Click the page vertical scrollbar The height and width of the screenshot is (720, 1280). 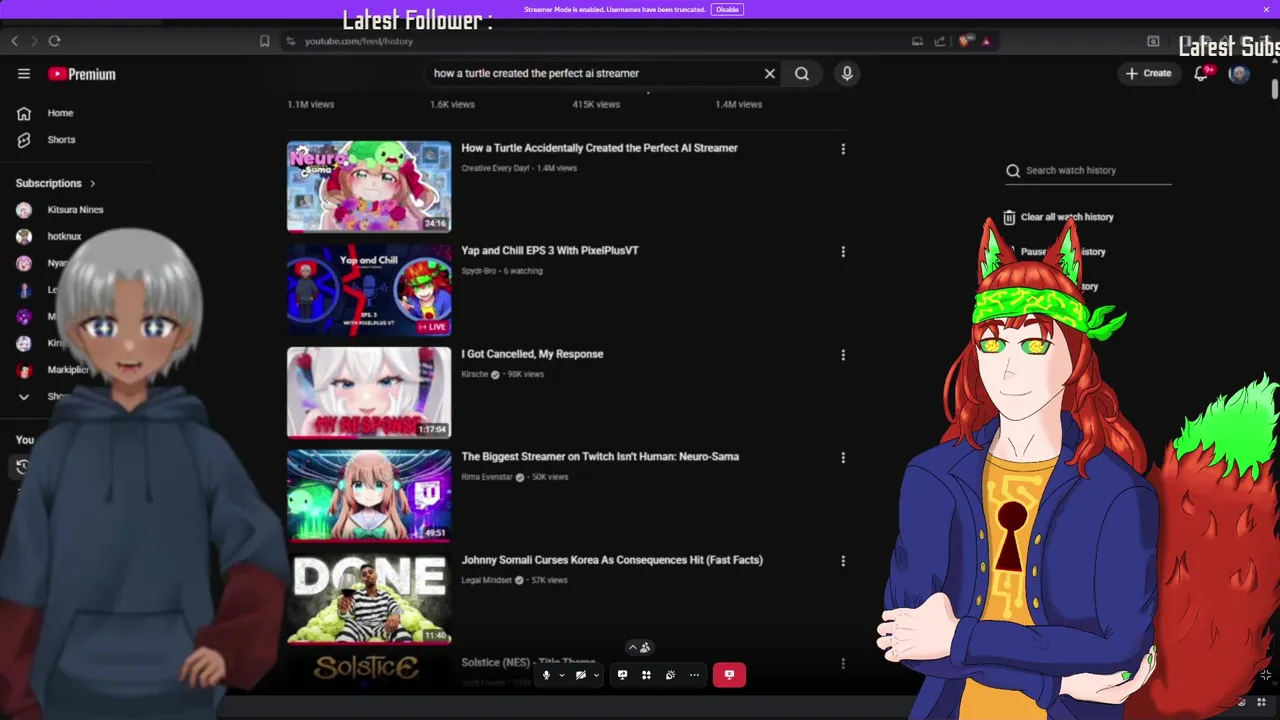[x=1274, y=90]
